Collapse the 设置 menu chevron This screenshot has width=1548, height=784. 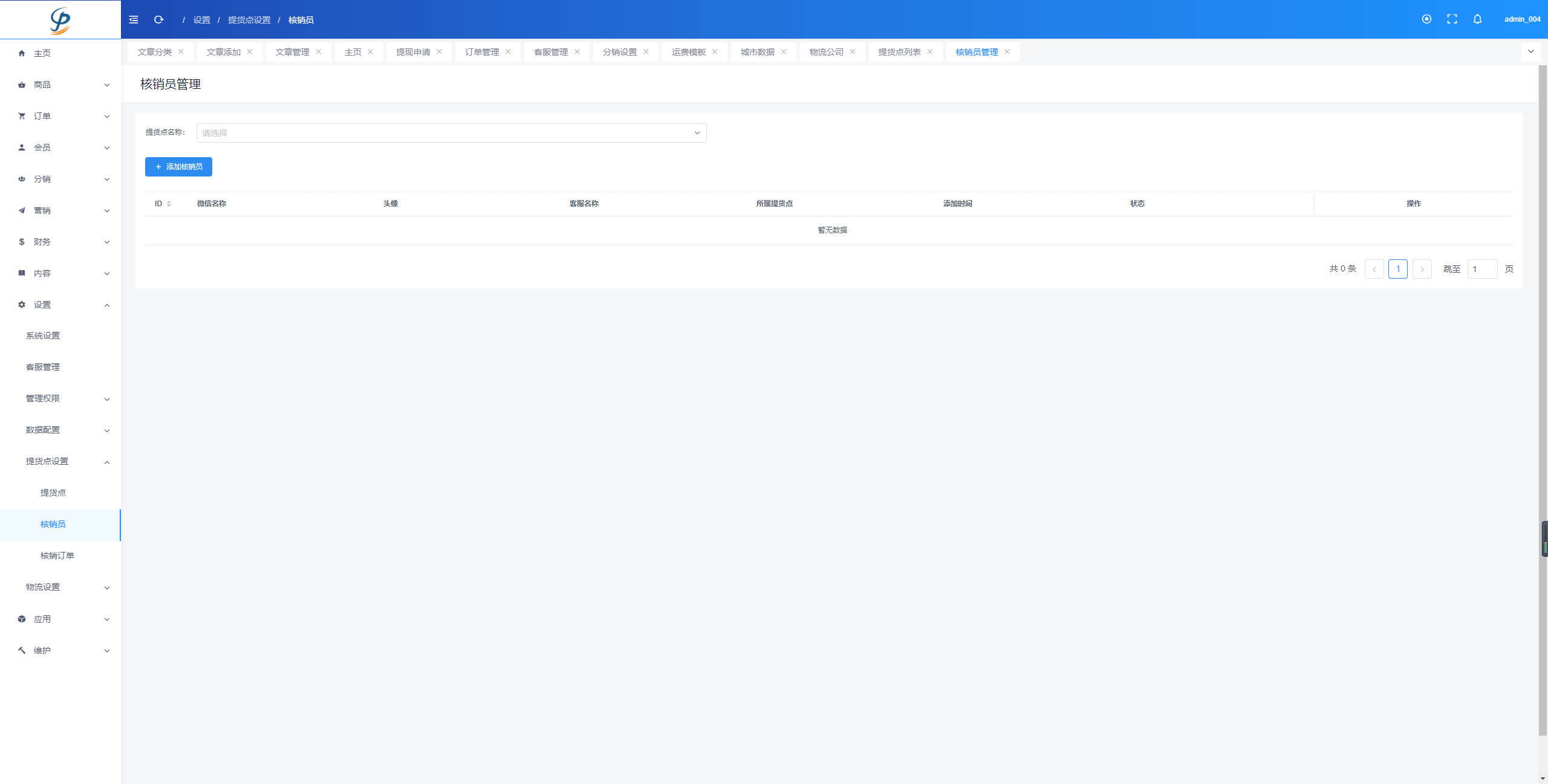(x=107, y=305)
